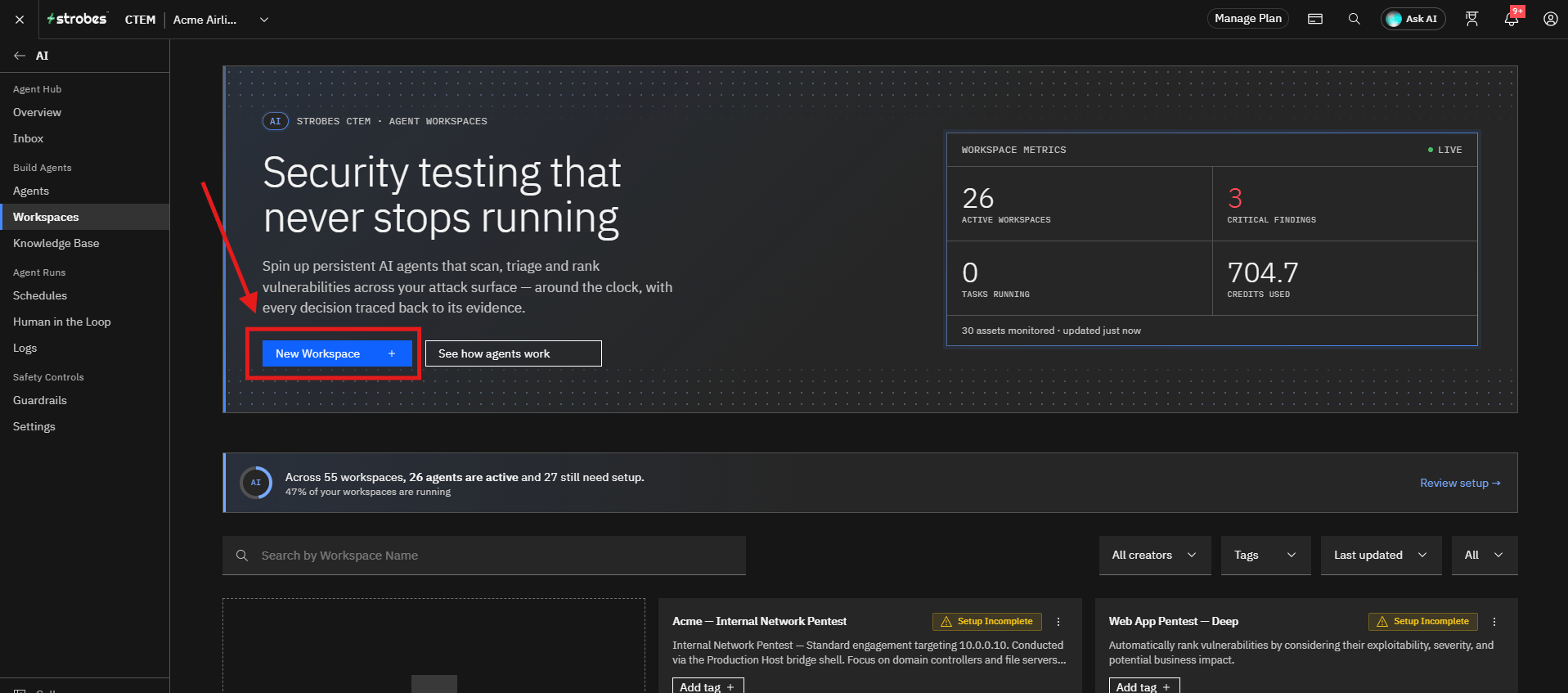
Task: Focus the Search by Workspace Name field
Action: tap(484, 556)
